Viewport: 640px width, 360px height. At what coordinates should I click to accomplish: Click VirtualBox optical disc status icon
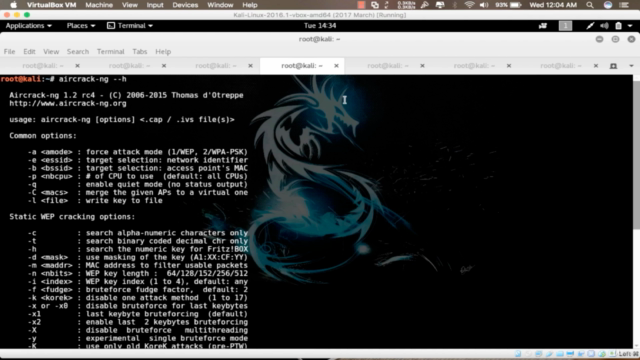pos(529,354)
